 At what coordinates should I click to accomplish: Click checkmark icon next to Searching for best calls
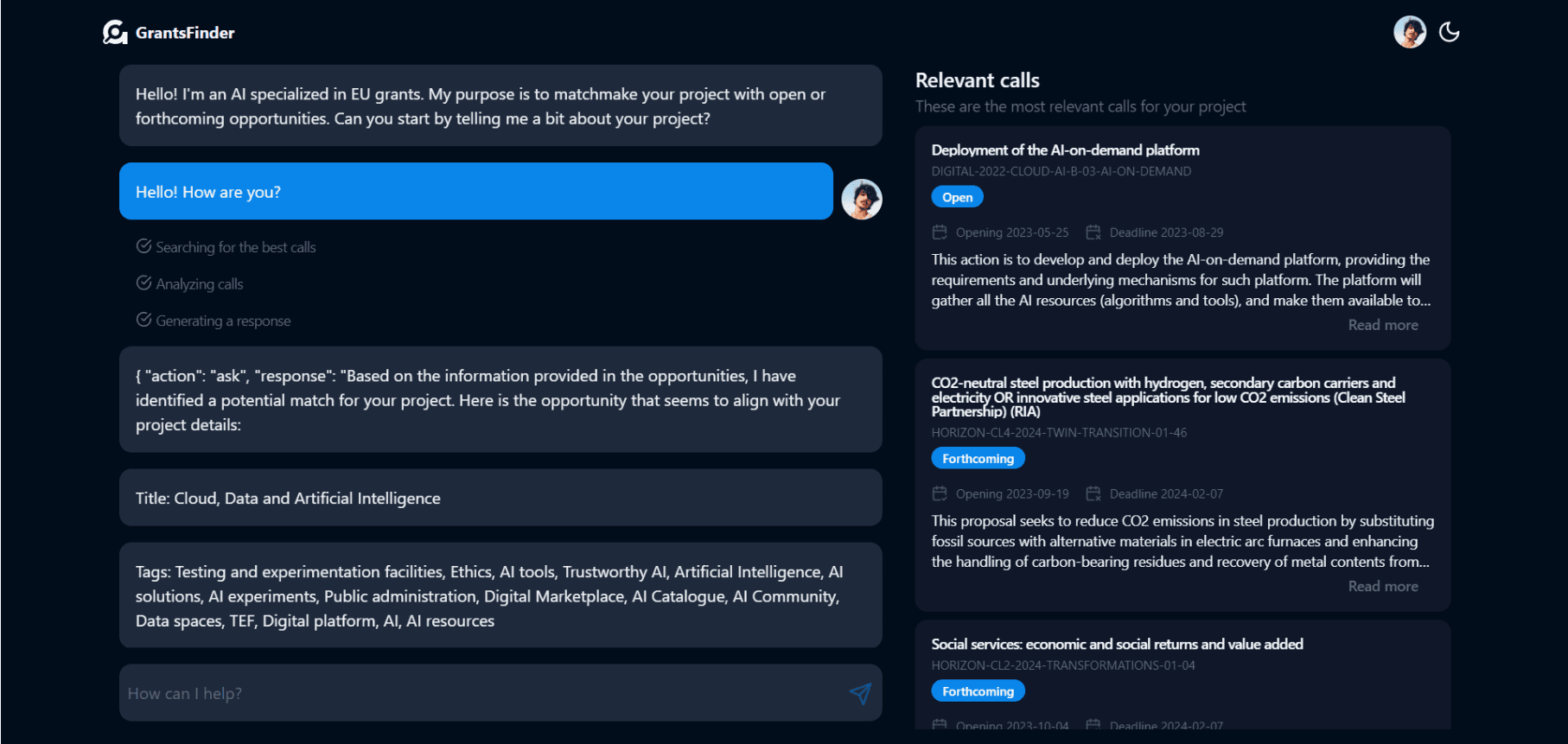(x=144, y=246)
